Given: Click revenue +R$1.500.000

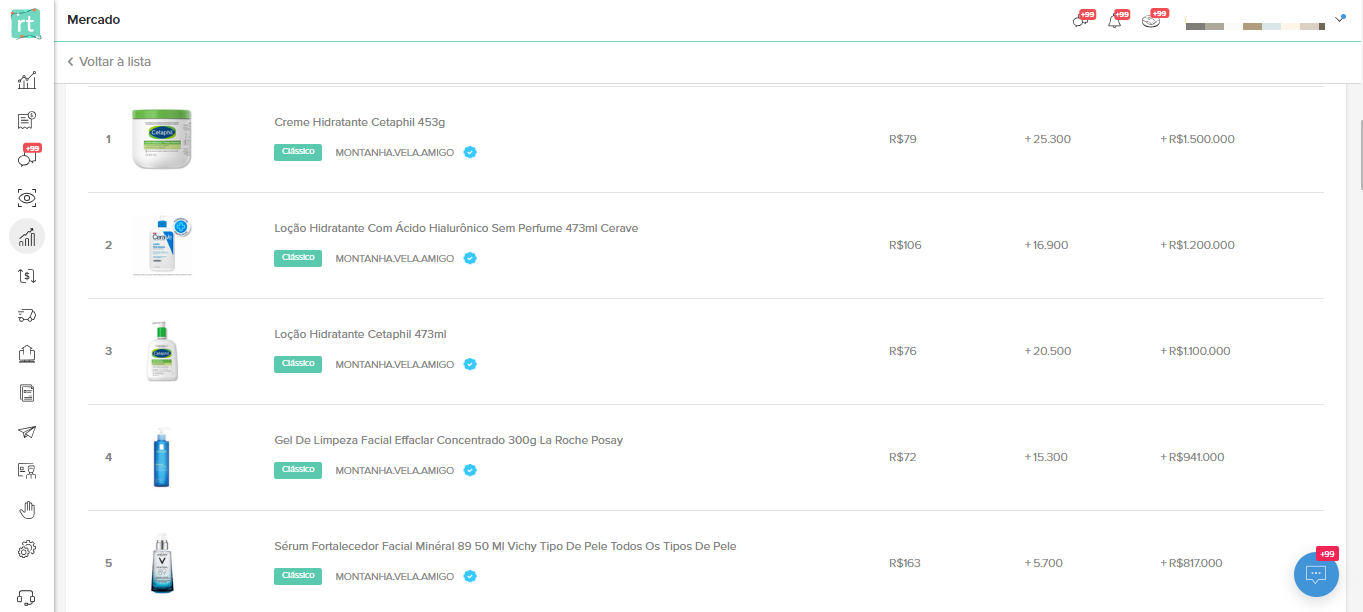Looking at the screenshot, I should 1197,139.
